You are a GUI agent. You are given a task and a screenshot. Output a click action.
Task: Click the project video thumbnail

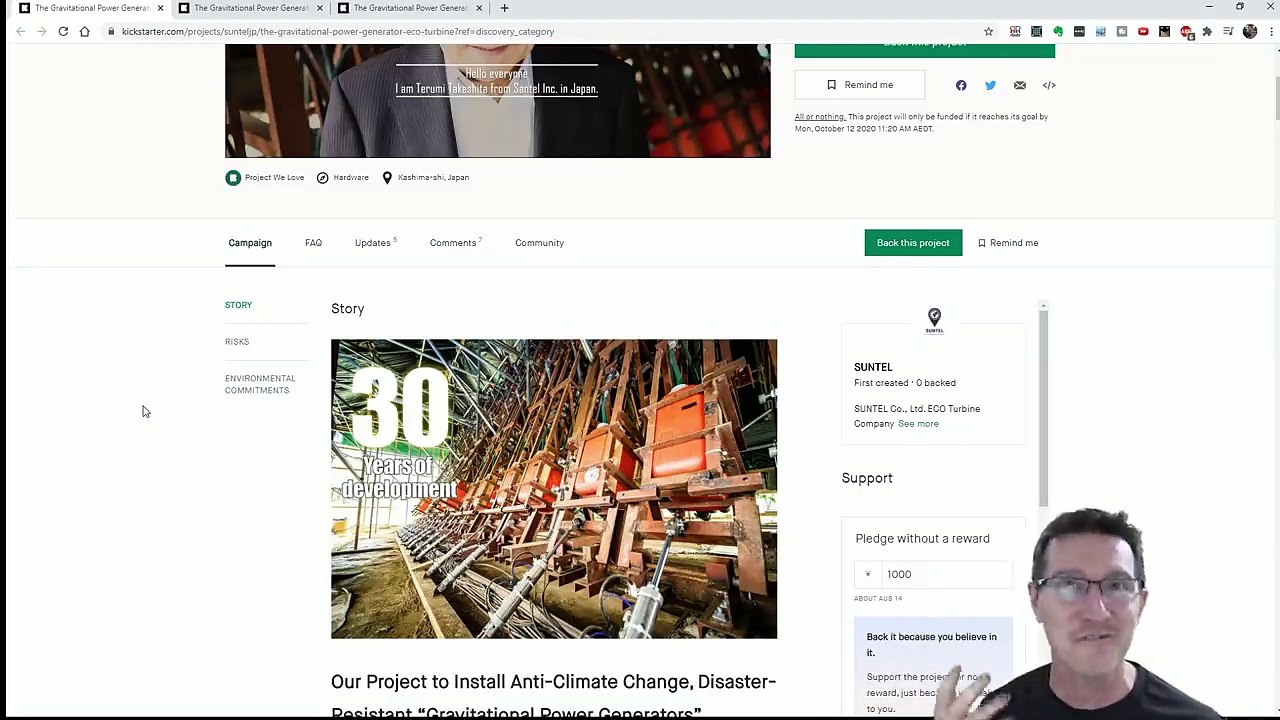click(x=498, y=100)
